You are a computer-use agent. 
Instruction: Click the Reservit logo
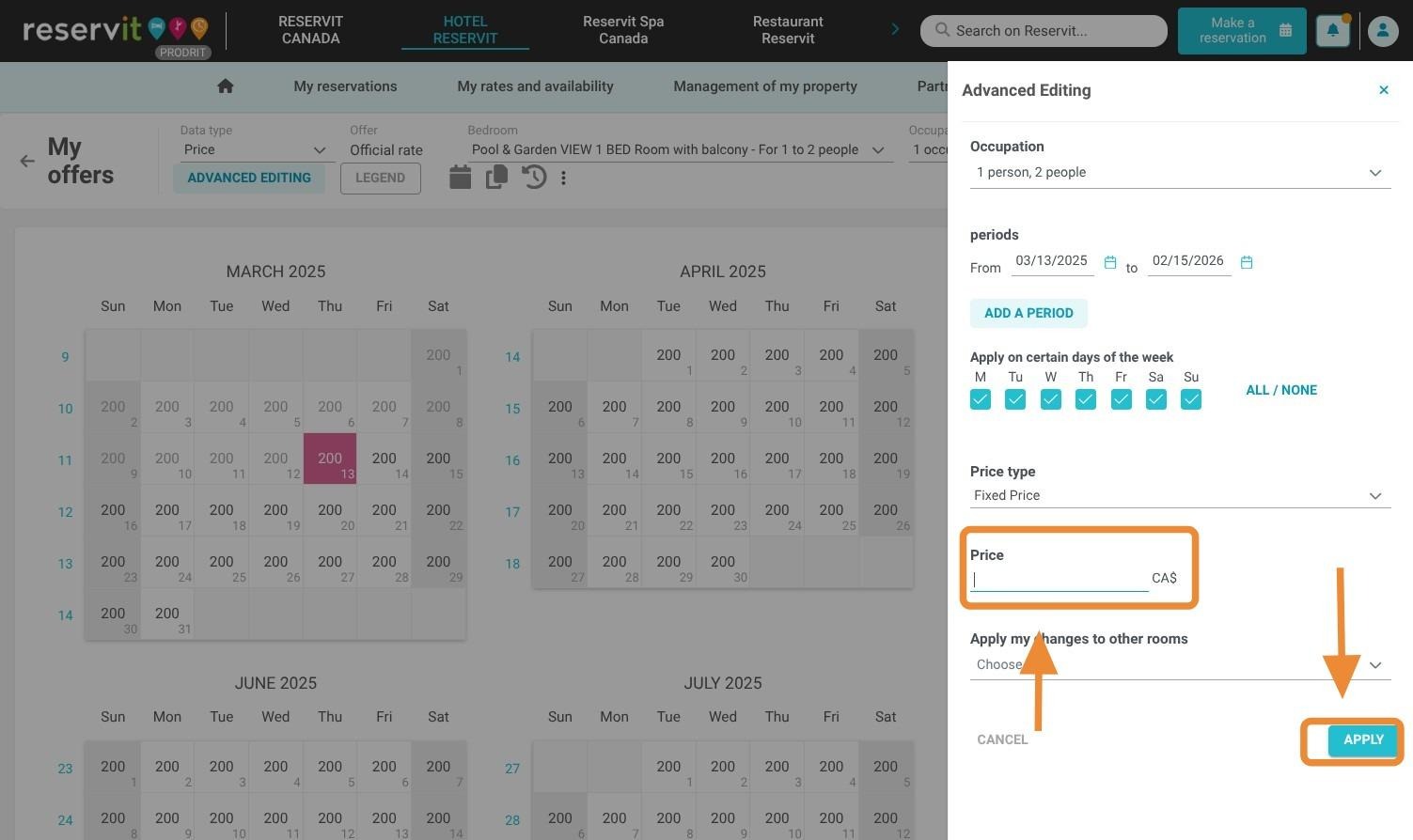click(x=116, y=30)
